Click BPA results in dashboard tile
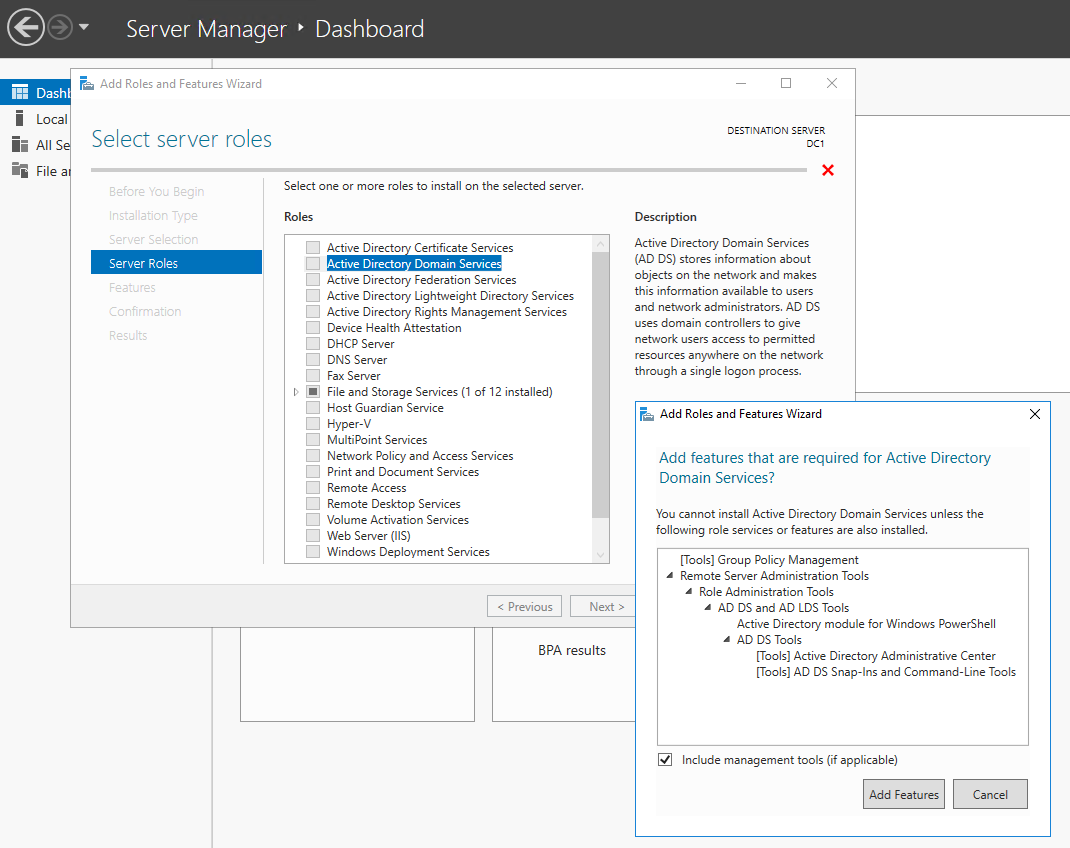The width and height of the screenshot is (1070, 848). tap(572, 650)
